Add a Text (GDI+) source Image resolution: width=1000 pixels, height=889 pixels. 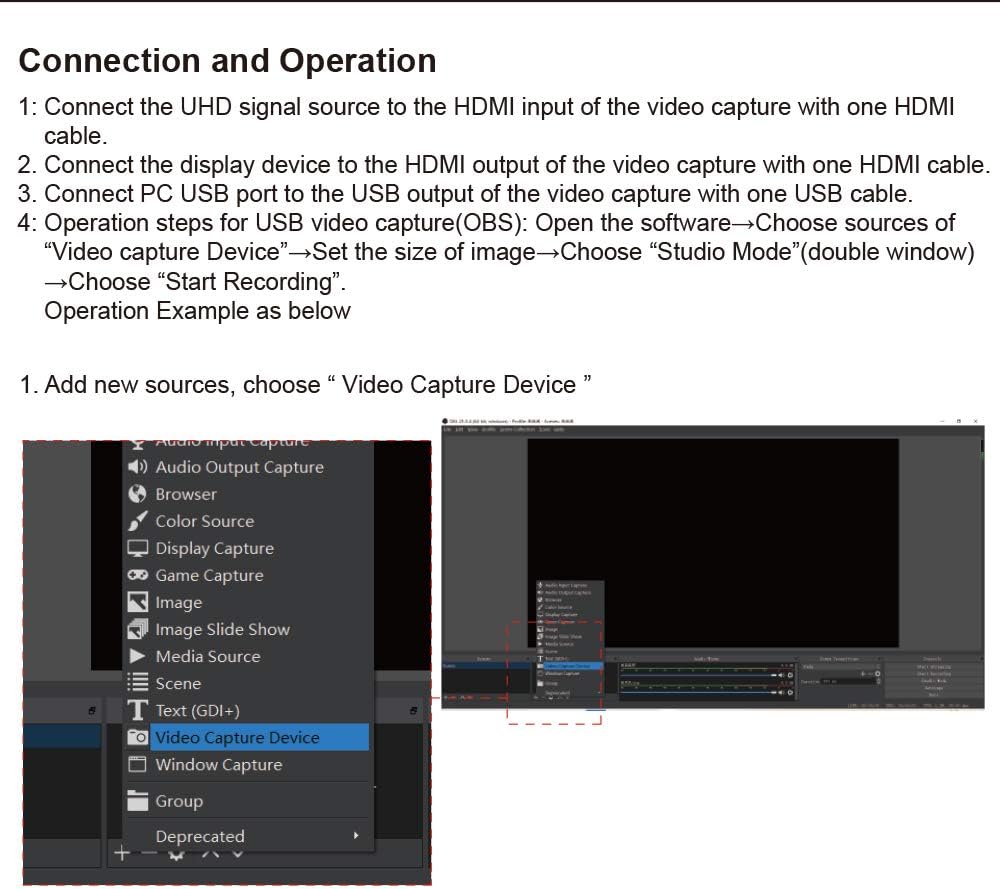pyautogui.click(x=246, y=710)
